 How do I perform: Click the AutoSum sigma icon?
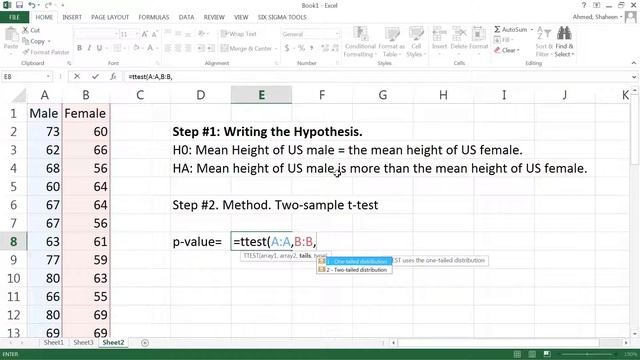pos(497,29)
